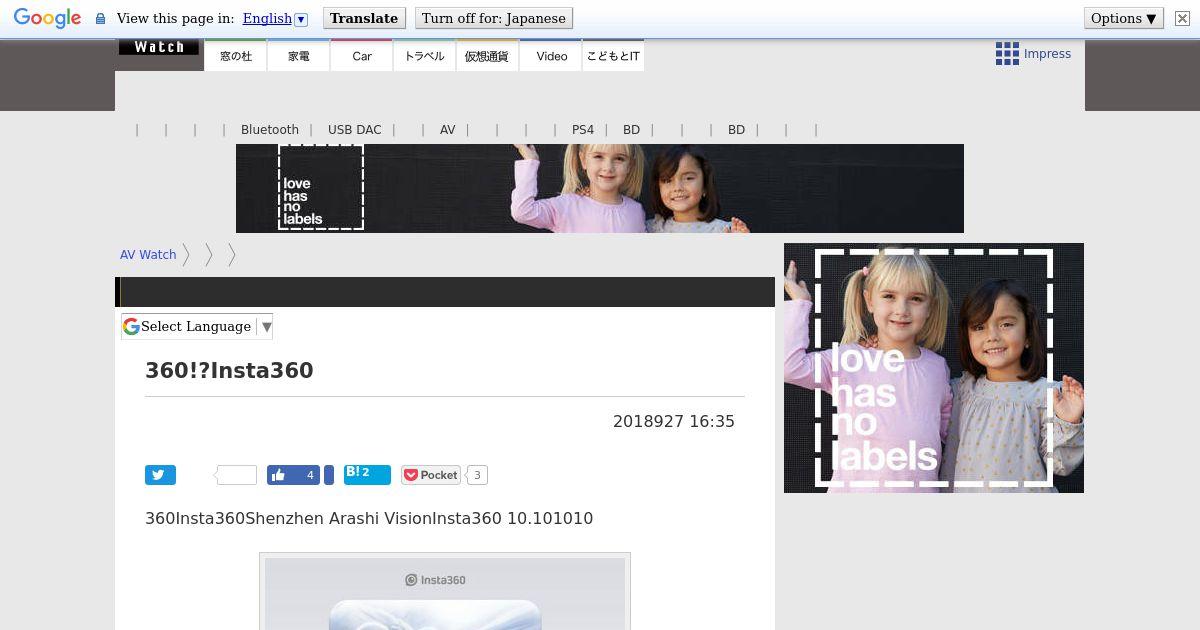Open the 仮想通貨 tab
The height and width of the screenshot is (630, 1200).
[x=487, y=56]
